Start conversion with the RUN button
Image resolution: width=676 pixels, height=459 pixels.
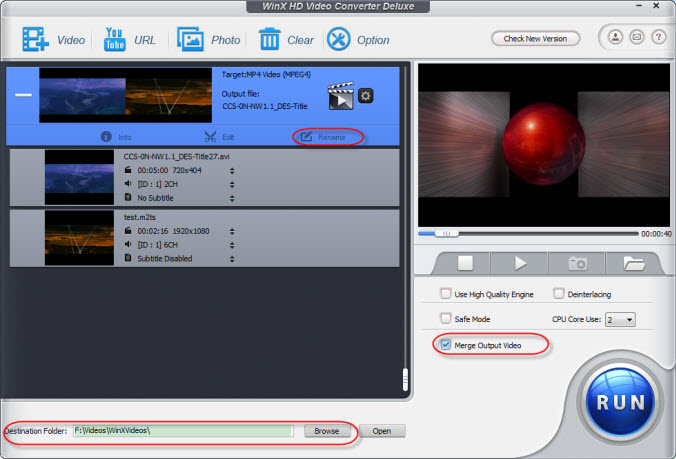[x=620, y=403]
